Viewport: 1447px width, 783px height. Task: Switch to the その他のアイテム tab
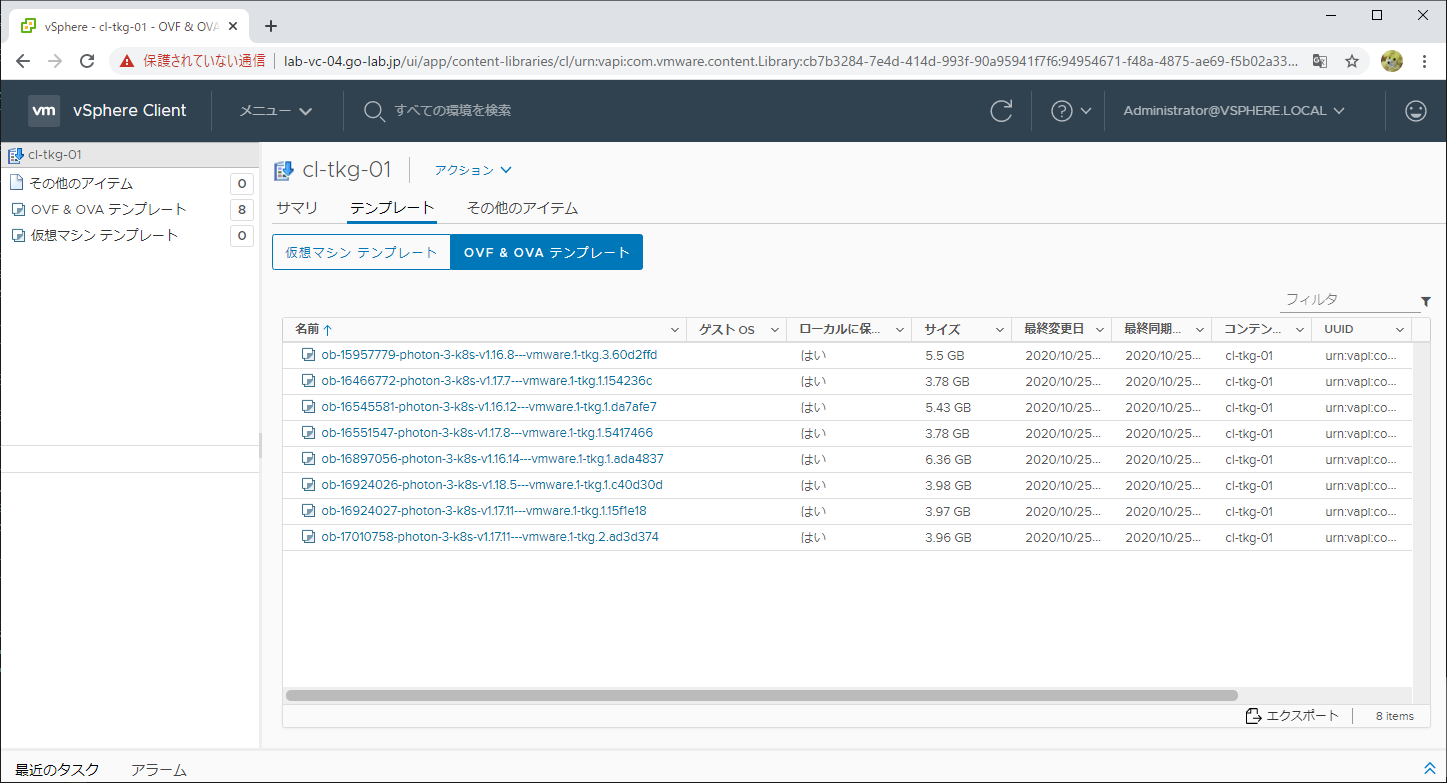click(522, 208)
